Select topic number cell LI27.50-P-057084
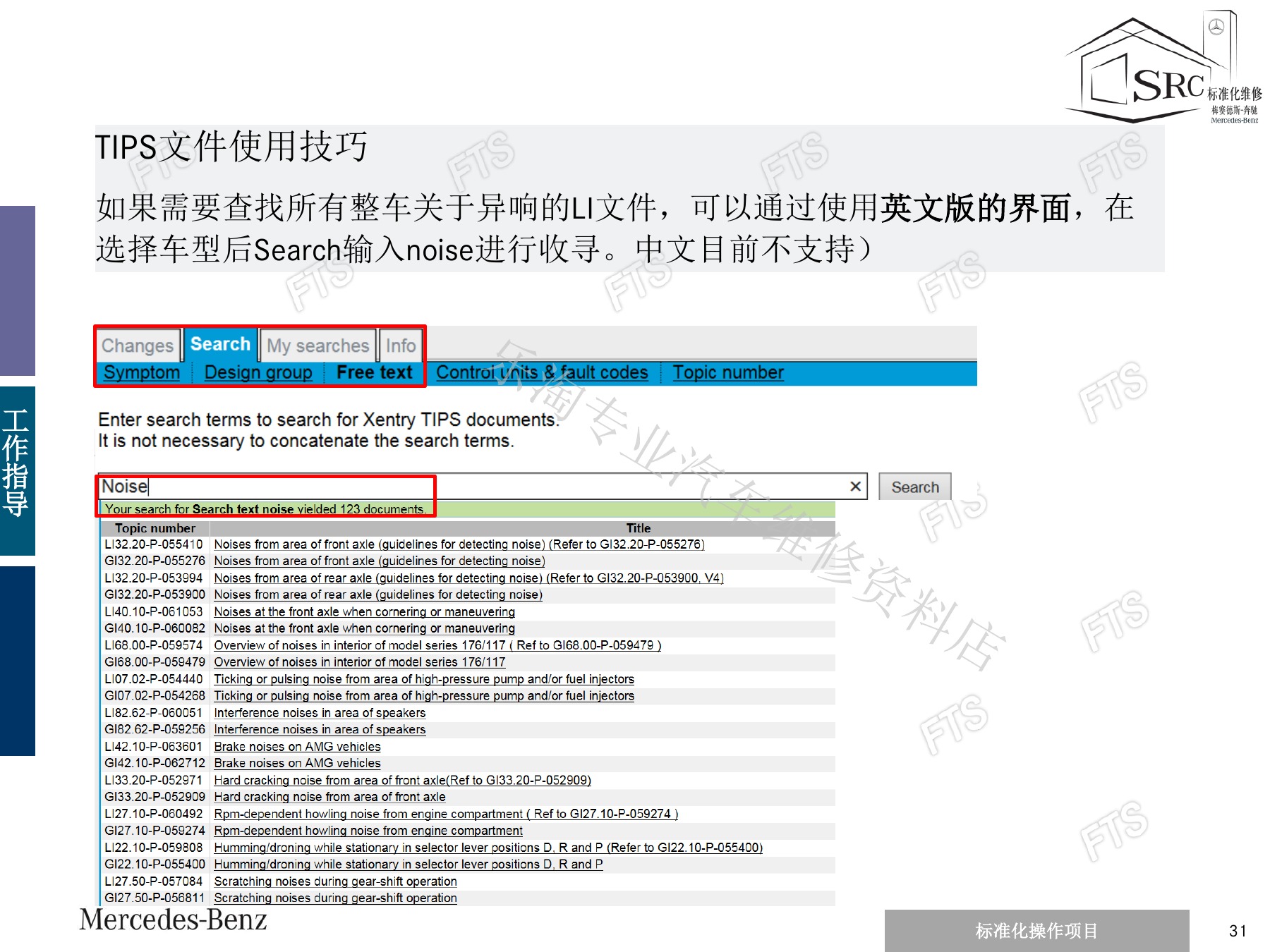 pyautogui.click(x=154, y=881)
